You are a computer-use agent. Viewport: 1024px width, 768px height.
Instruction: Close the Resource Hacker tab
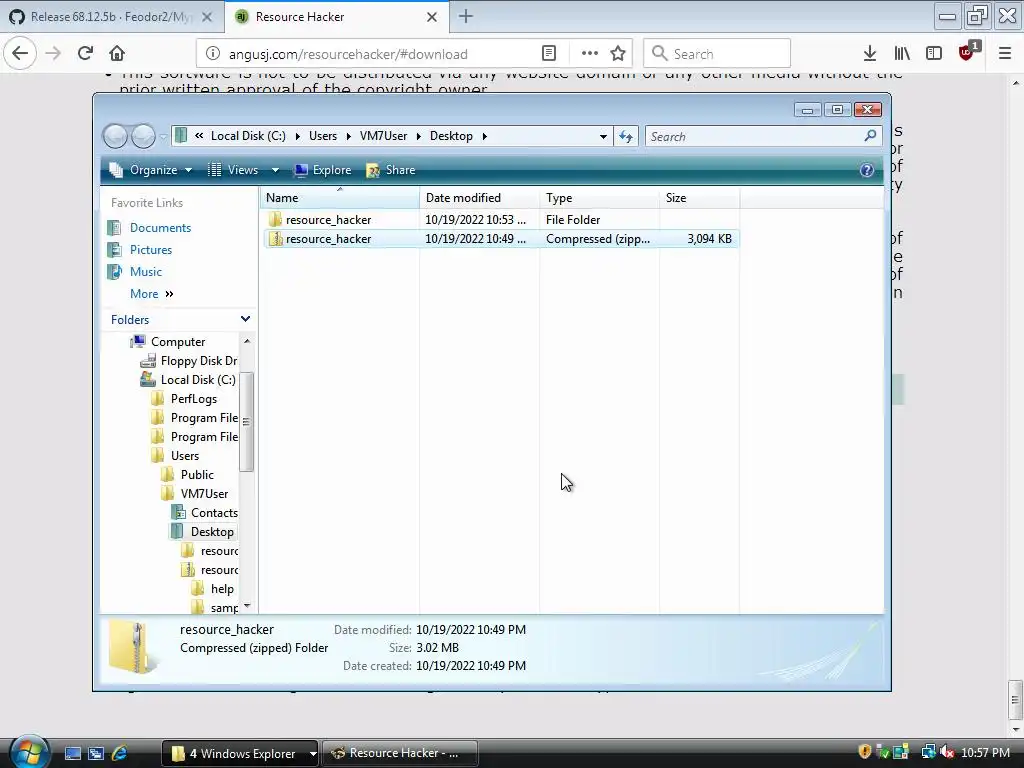point(432,17)
